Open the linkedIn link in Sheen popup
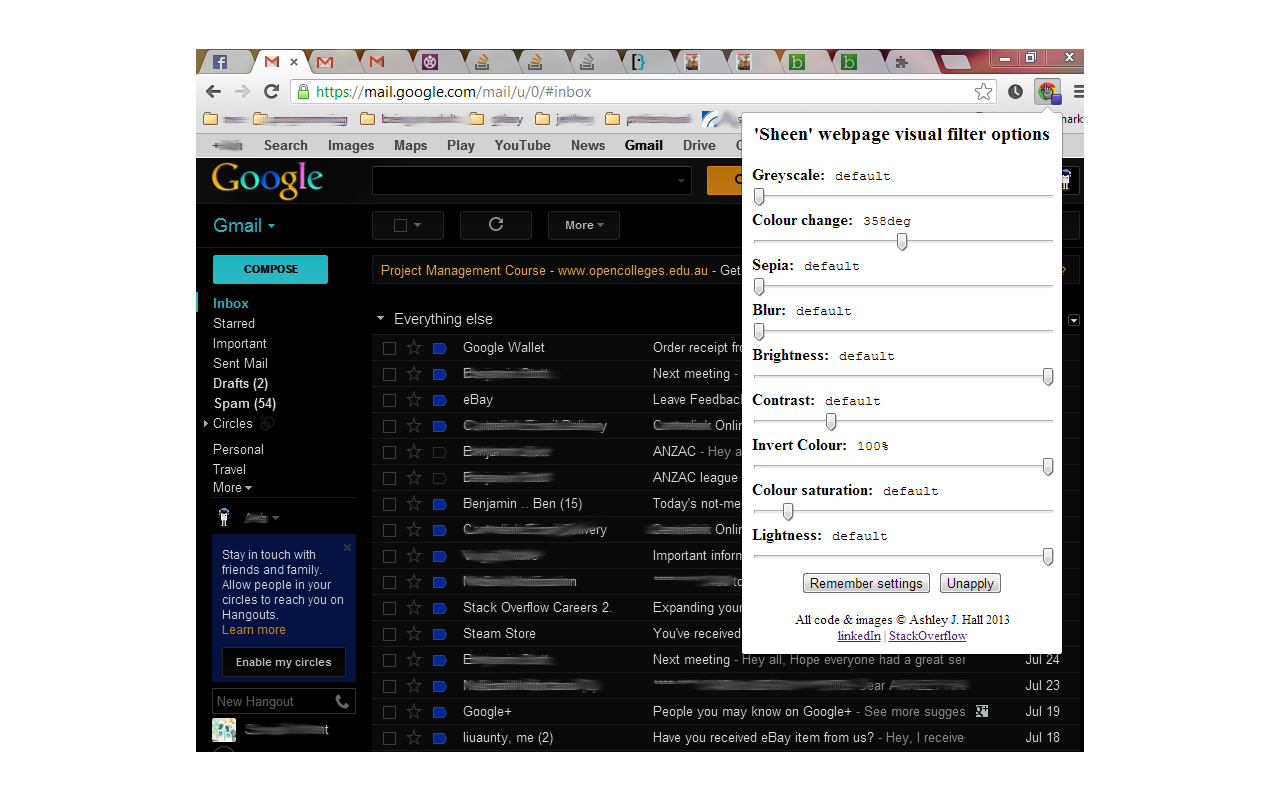The width and height of the screenshot is (1280, 800). point(859,636)
